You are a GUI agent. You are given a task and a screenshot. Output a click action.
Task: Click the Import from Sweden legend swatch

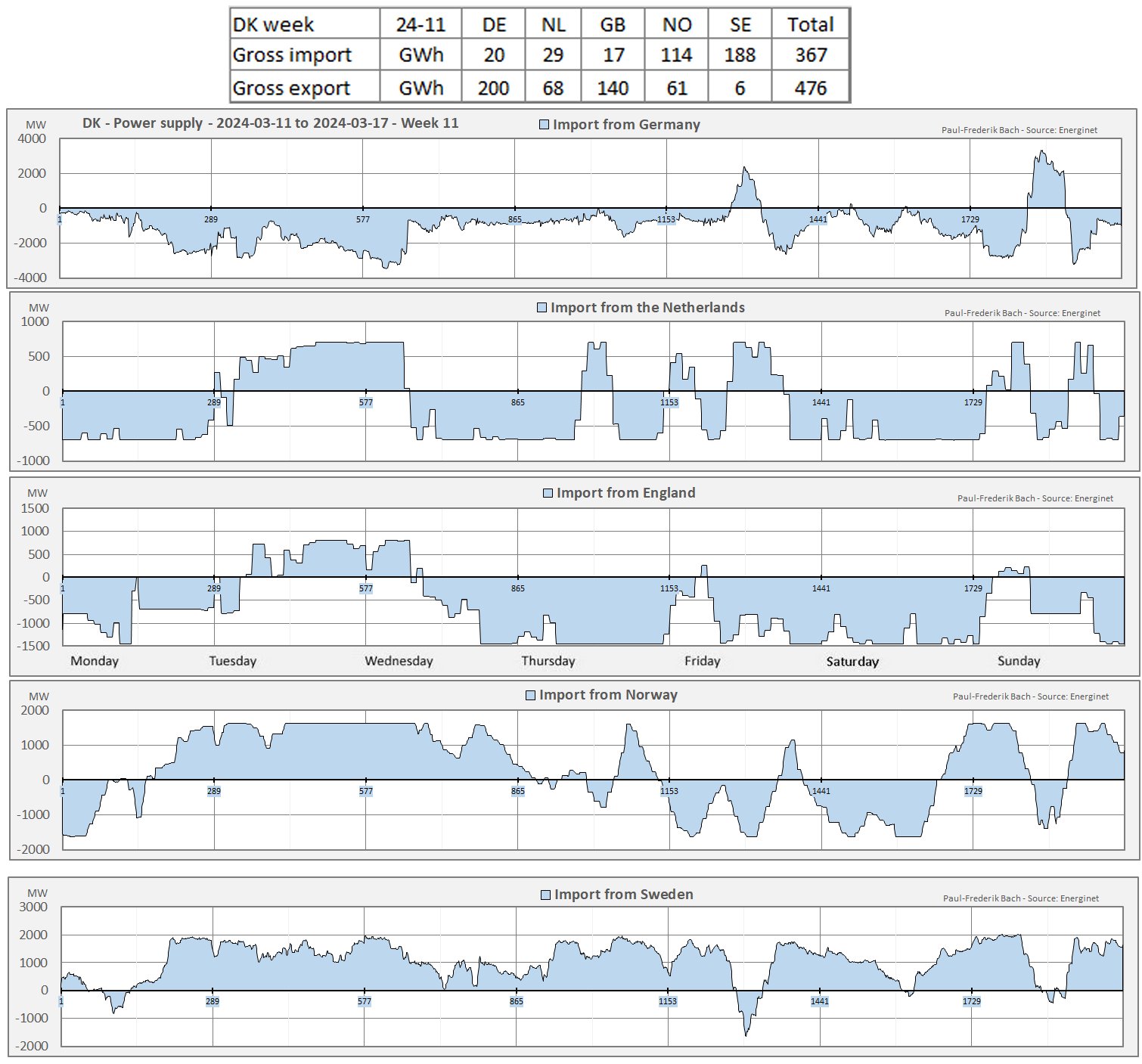point(545,895)
